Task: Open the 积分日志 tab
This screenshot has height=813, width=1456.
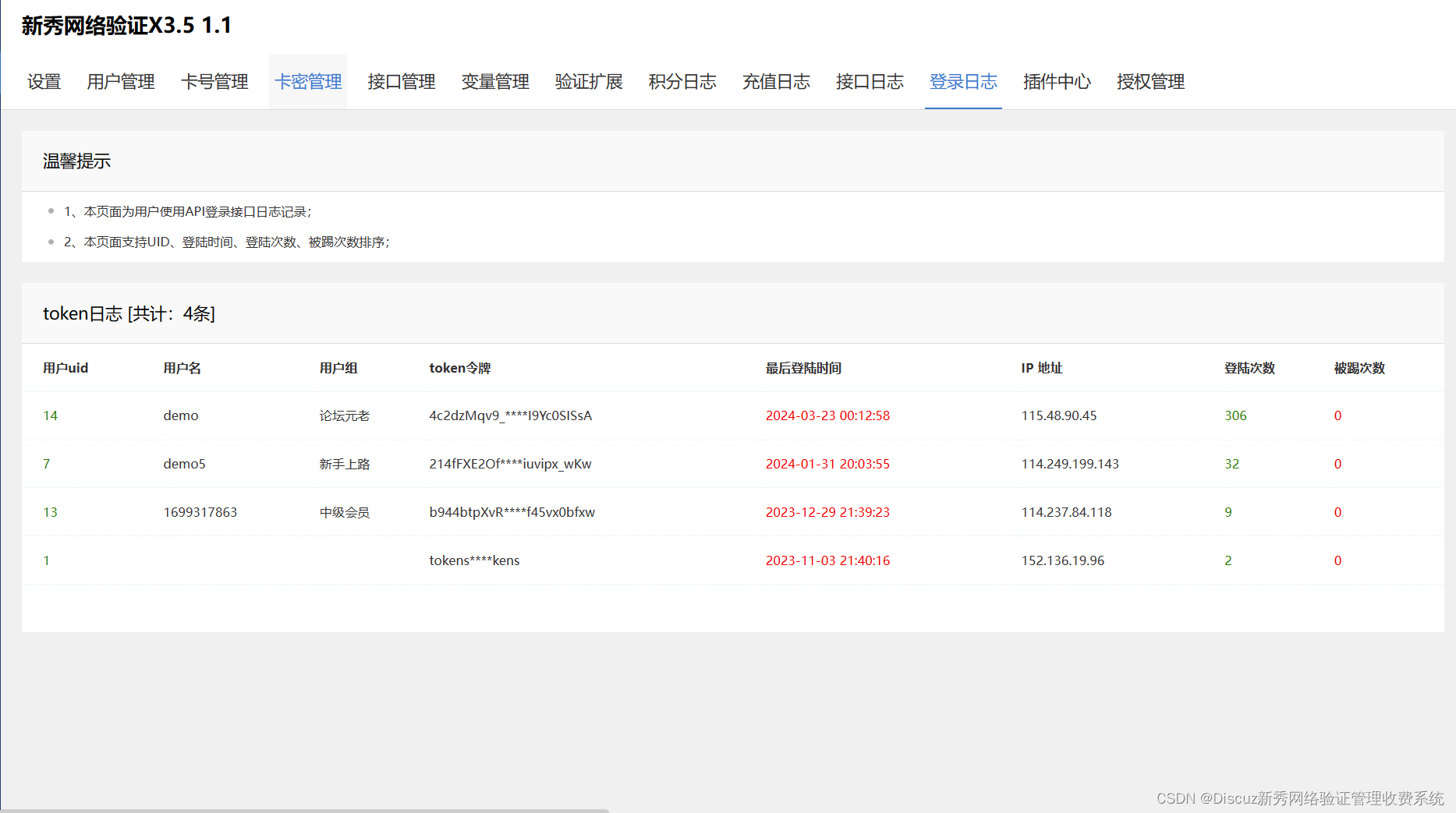Action: pyautogui.click(x=682, y=82)
